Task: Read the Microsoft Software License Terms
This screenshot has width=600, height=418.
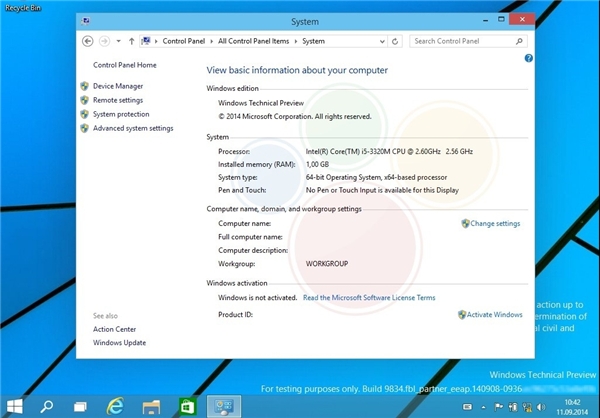Action: [x=369, y=298]
